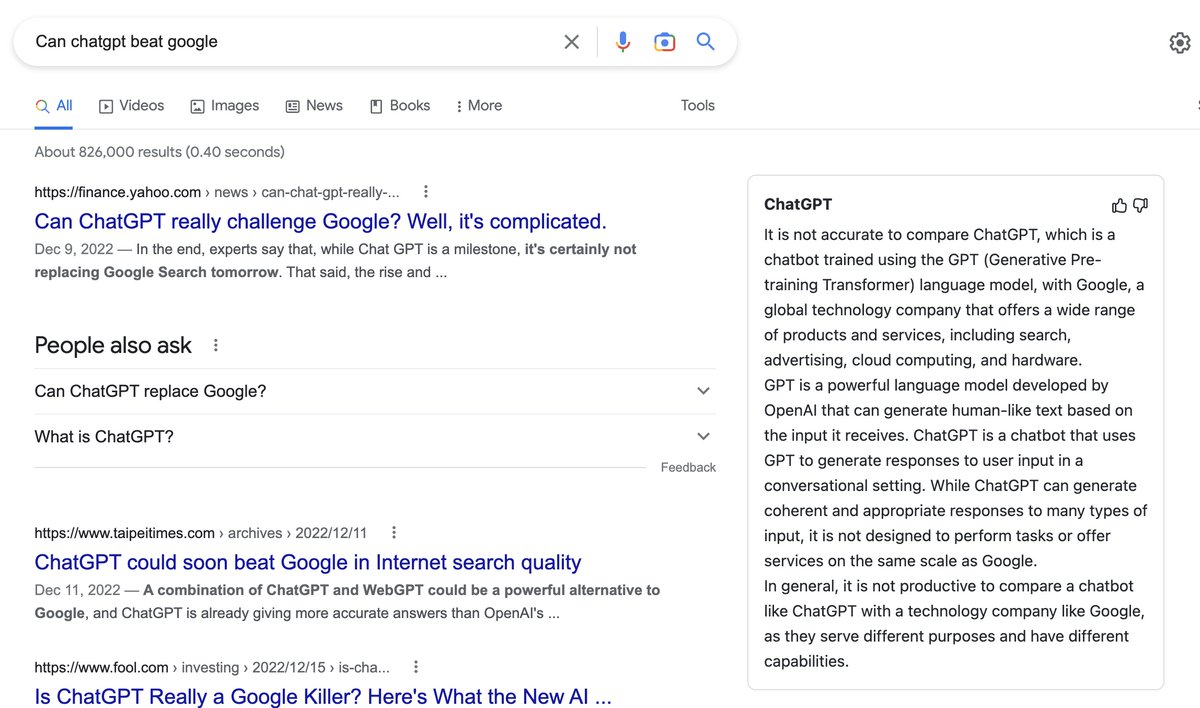
Task: Click the magnifying glass search icon
Action: 705,41
